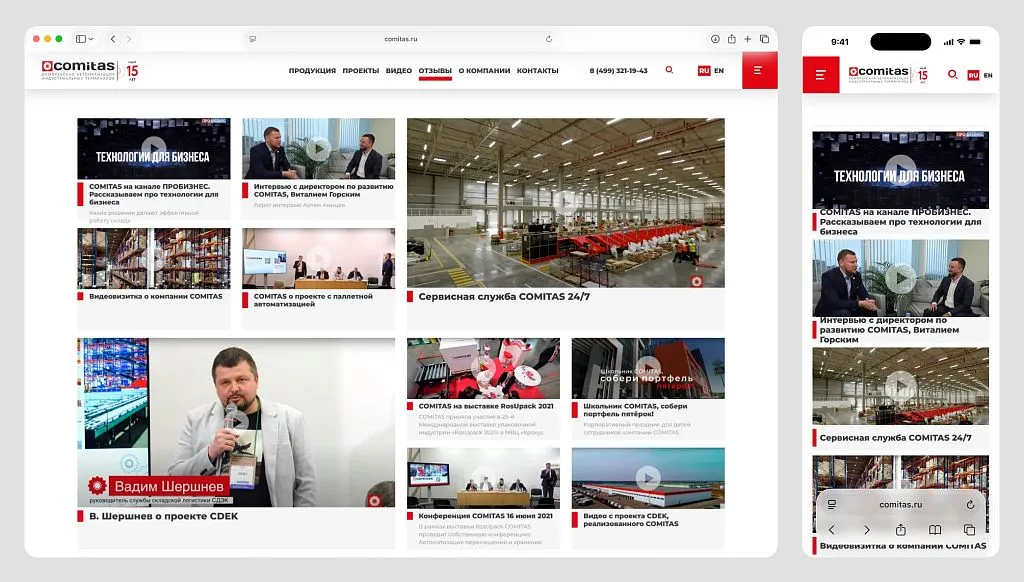Play Вадим Шершнев CDEK video

236,422
